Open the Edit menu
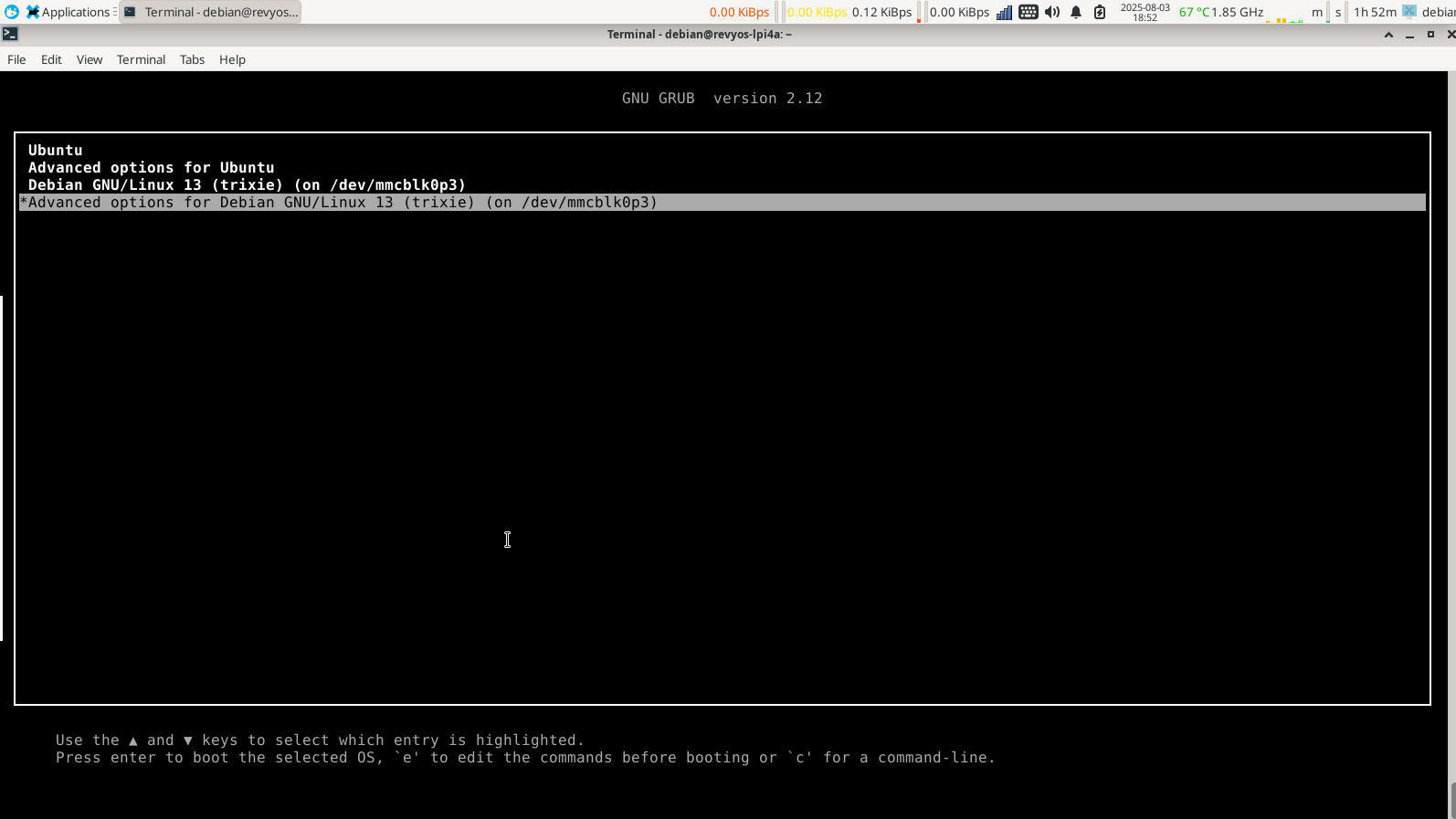 (51, 59)
